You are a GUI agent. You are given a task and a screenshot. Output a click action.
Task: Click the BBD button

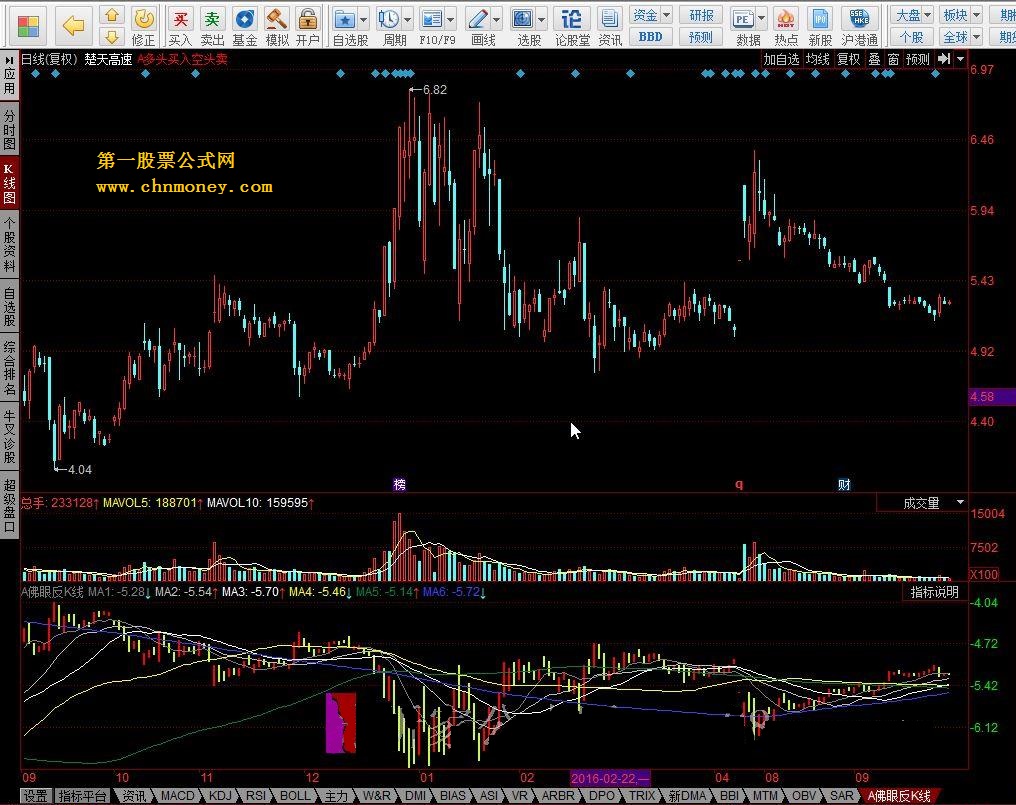651,37
